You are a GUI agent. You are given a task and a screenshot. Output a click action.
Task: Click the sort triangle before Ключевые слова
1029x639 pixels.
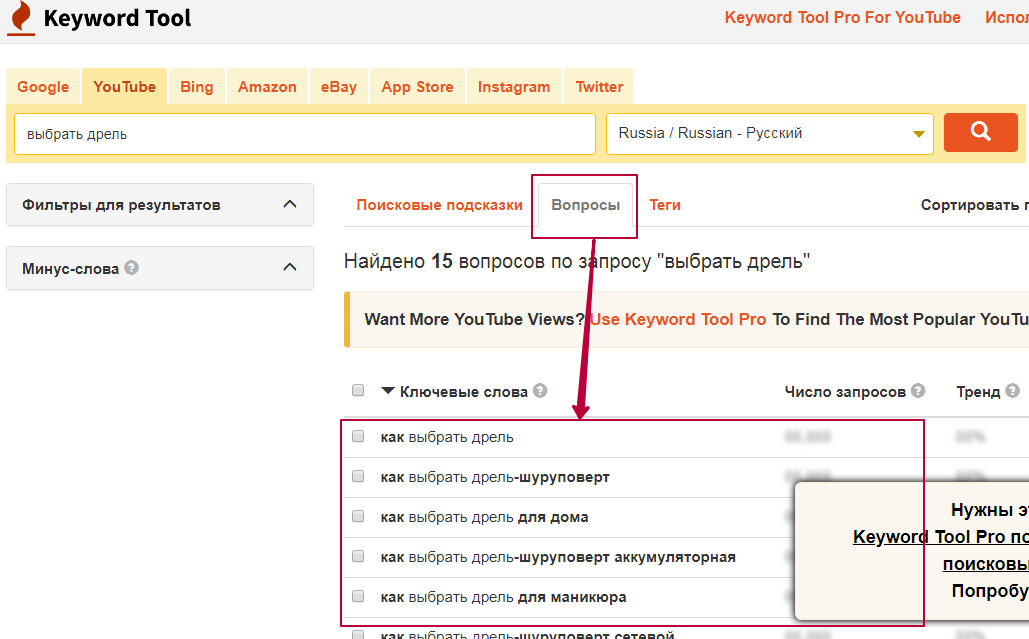point(389,391)
